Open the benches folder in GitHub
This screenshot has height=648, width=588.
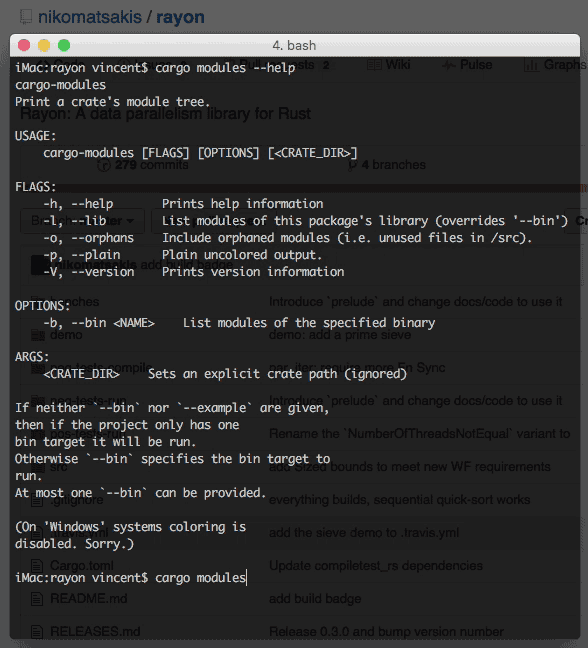click(x=74, y=302)
